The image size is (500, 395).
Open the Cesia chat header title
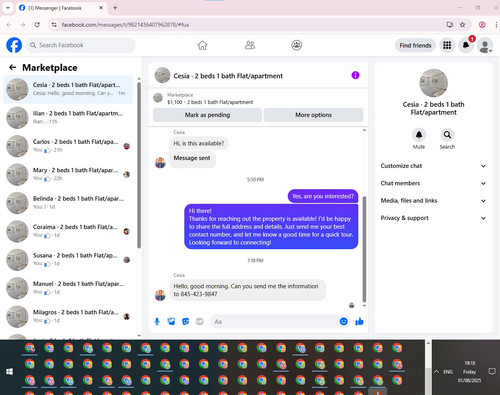tap(228, 76)
